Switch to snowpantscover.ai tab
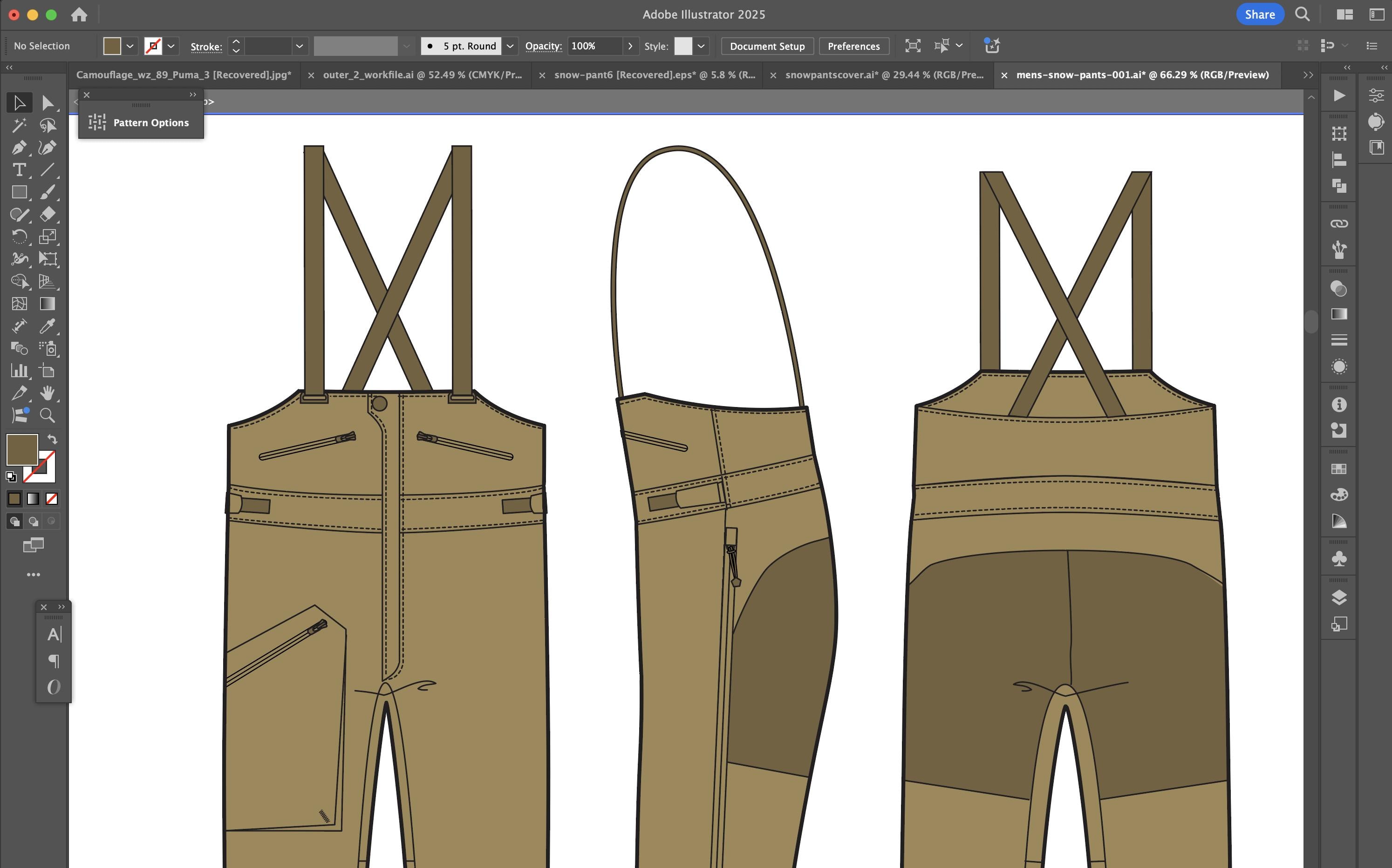Viewport: 1392px width, 868px height. (884, 75)
